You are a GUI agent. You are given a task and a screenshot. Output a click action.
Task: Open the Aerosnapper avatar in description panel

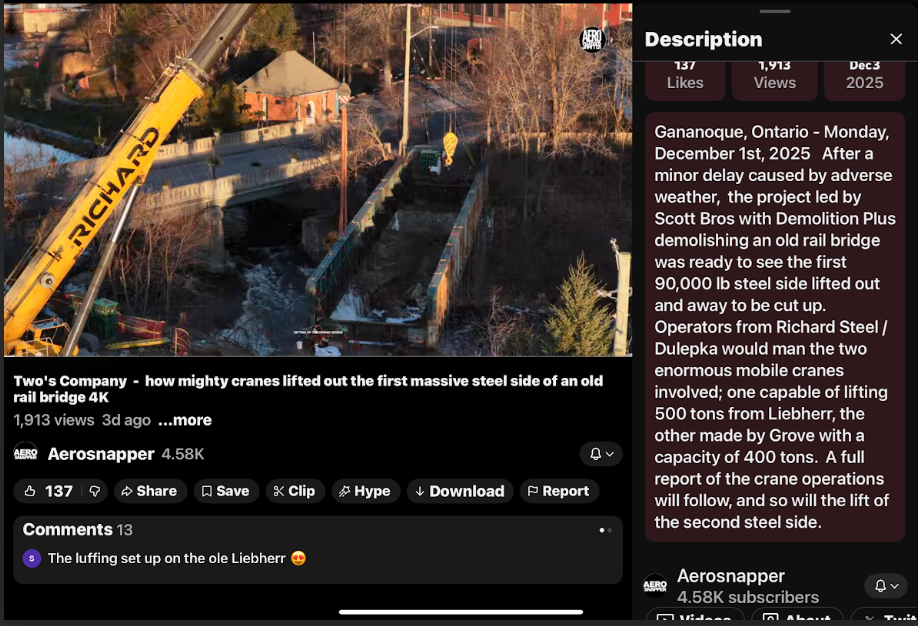pos(655,585)
